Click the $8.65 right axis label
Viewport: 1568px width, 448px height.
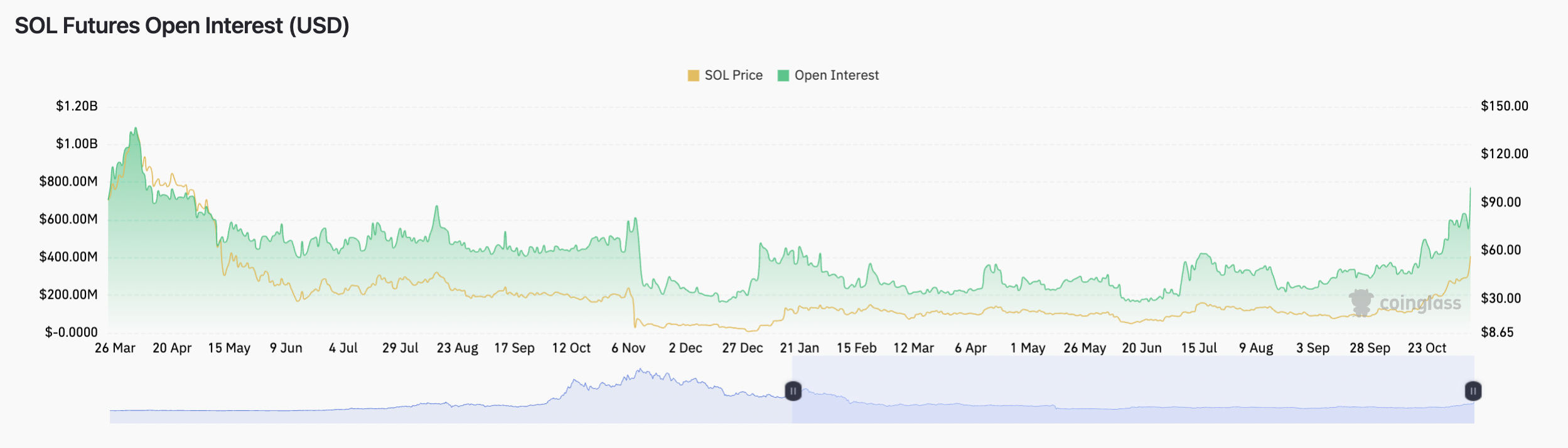(1497, 332)
